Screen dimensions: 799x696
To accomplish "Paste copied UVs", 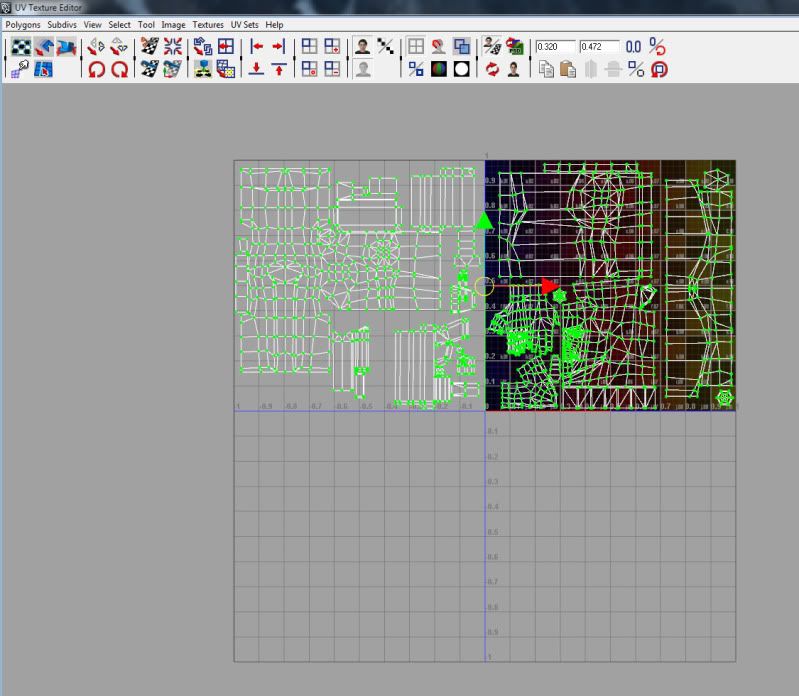I will point(568,69).
